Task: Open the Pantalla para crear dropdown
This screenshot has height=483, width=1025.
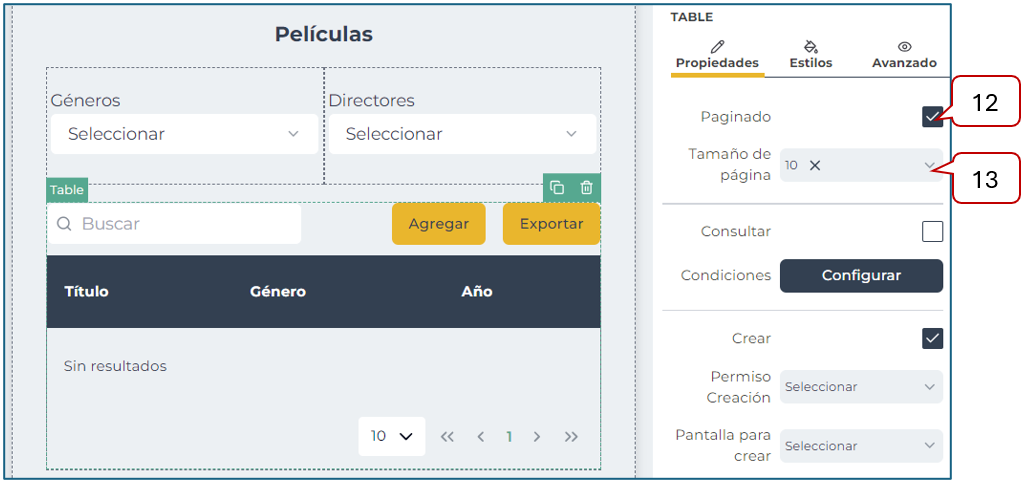Action: (x=861, y=446)
